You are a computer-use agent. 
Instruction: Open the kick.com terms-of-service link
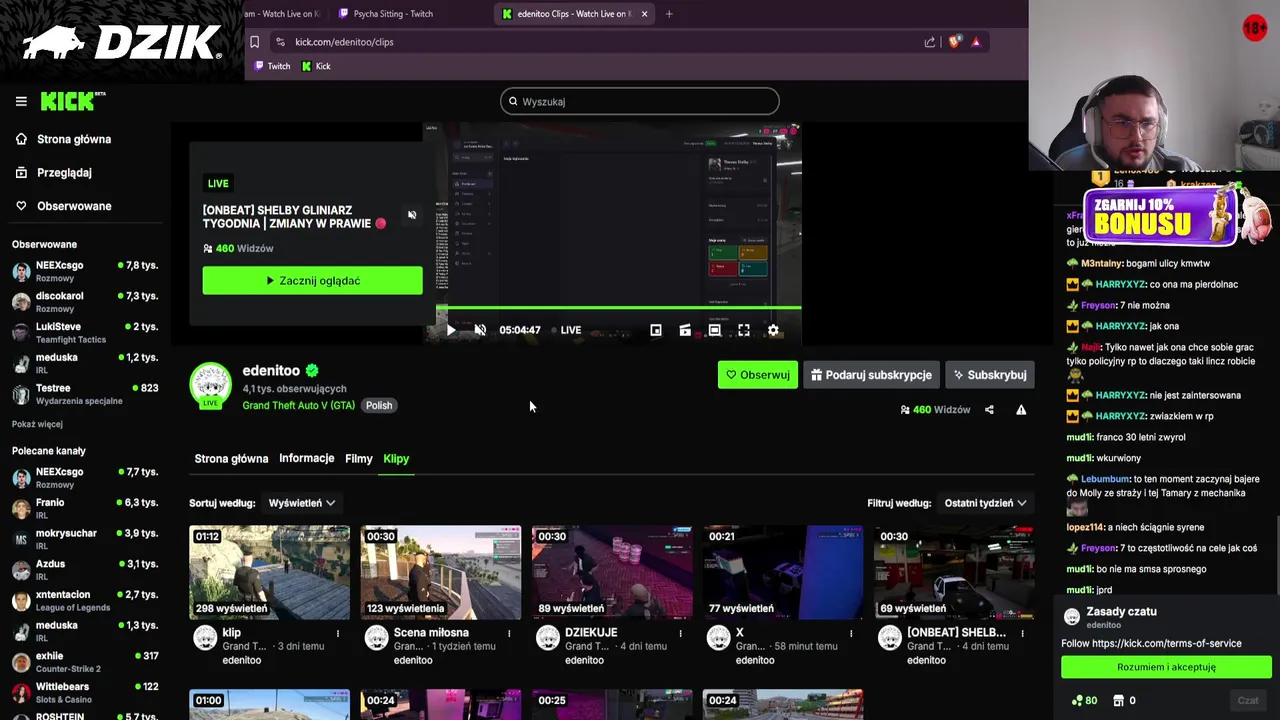pos(1167,643)
